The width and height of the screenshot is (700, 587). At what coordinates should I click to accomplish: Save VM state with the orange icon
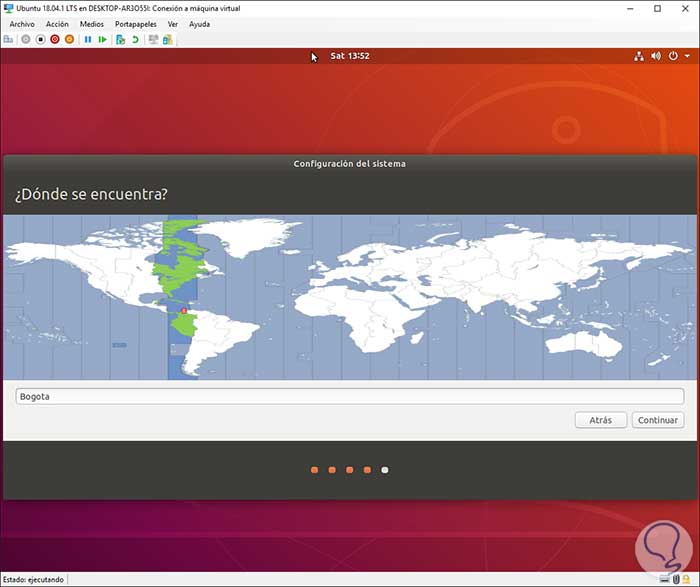[x=70, y=40]
